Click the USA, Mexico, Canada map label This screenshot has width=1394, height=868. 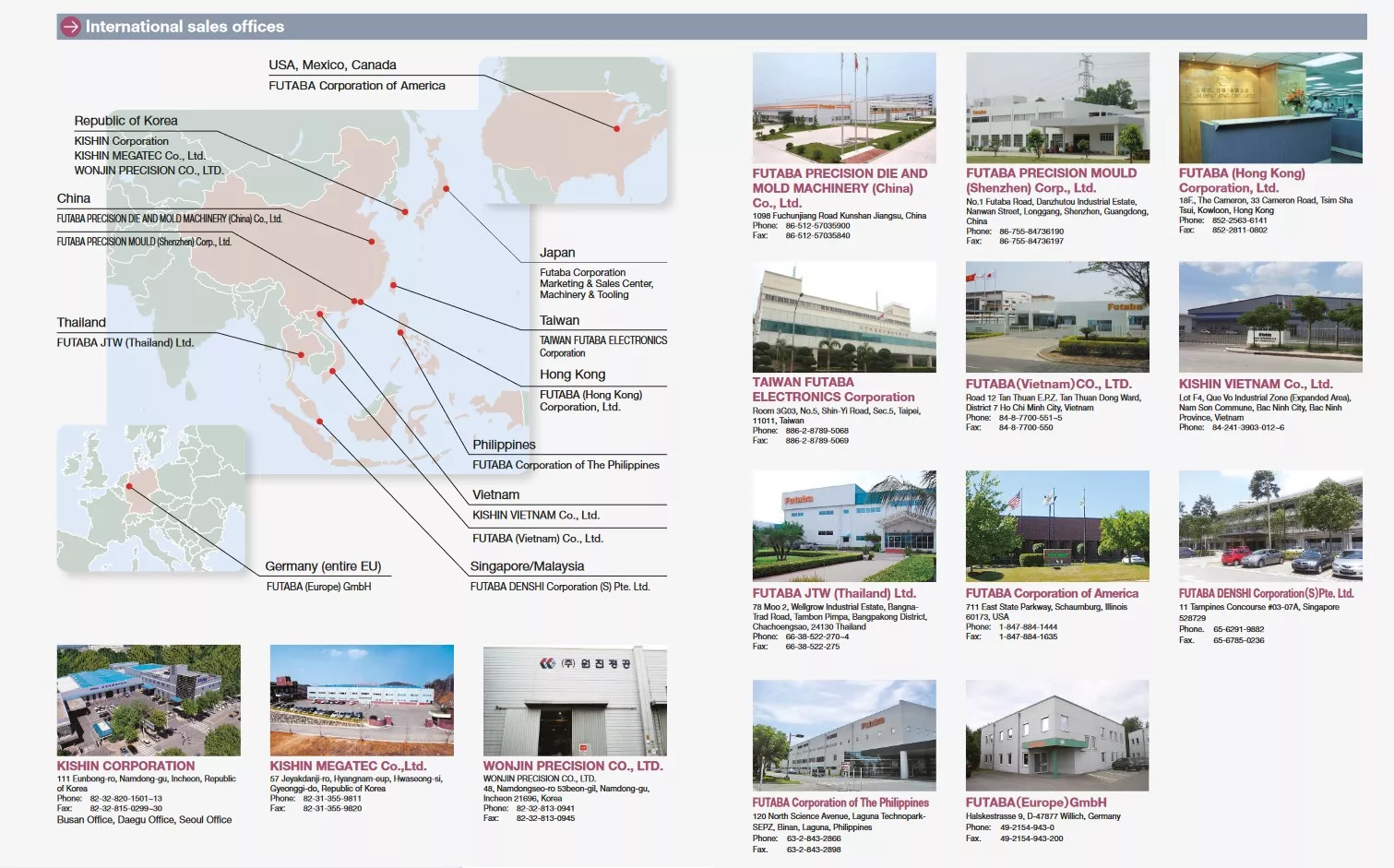[332, 65]
